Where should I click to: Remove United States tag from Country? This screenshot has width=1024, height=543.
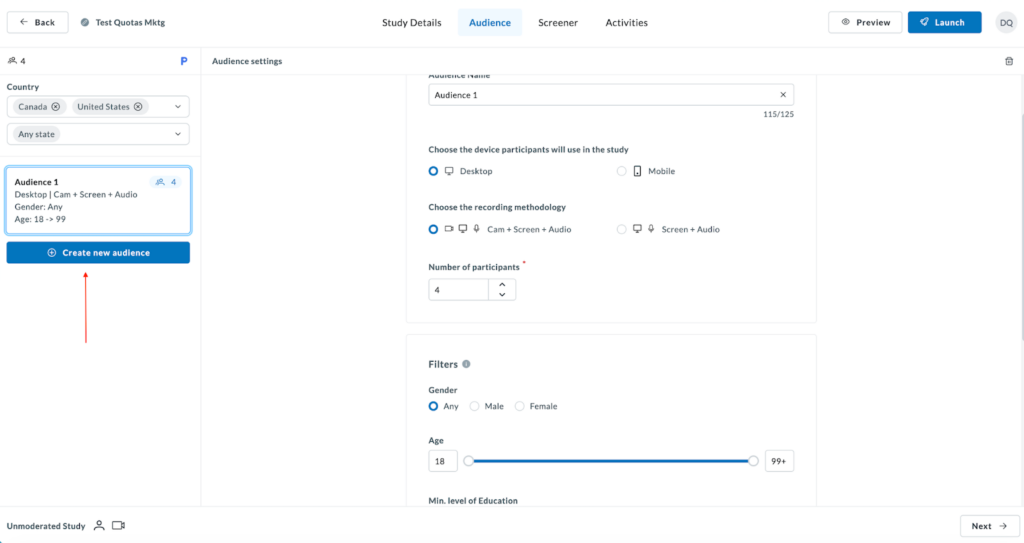pos(139,107)
